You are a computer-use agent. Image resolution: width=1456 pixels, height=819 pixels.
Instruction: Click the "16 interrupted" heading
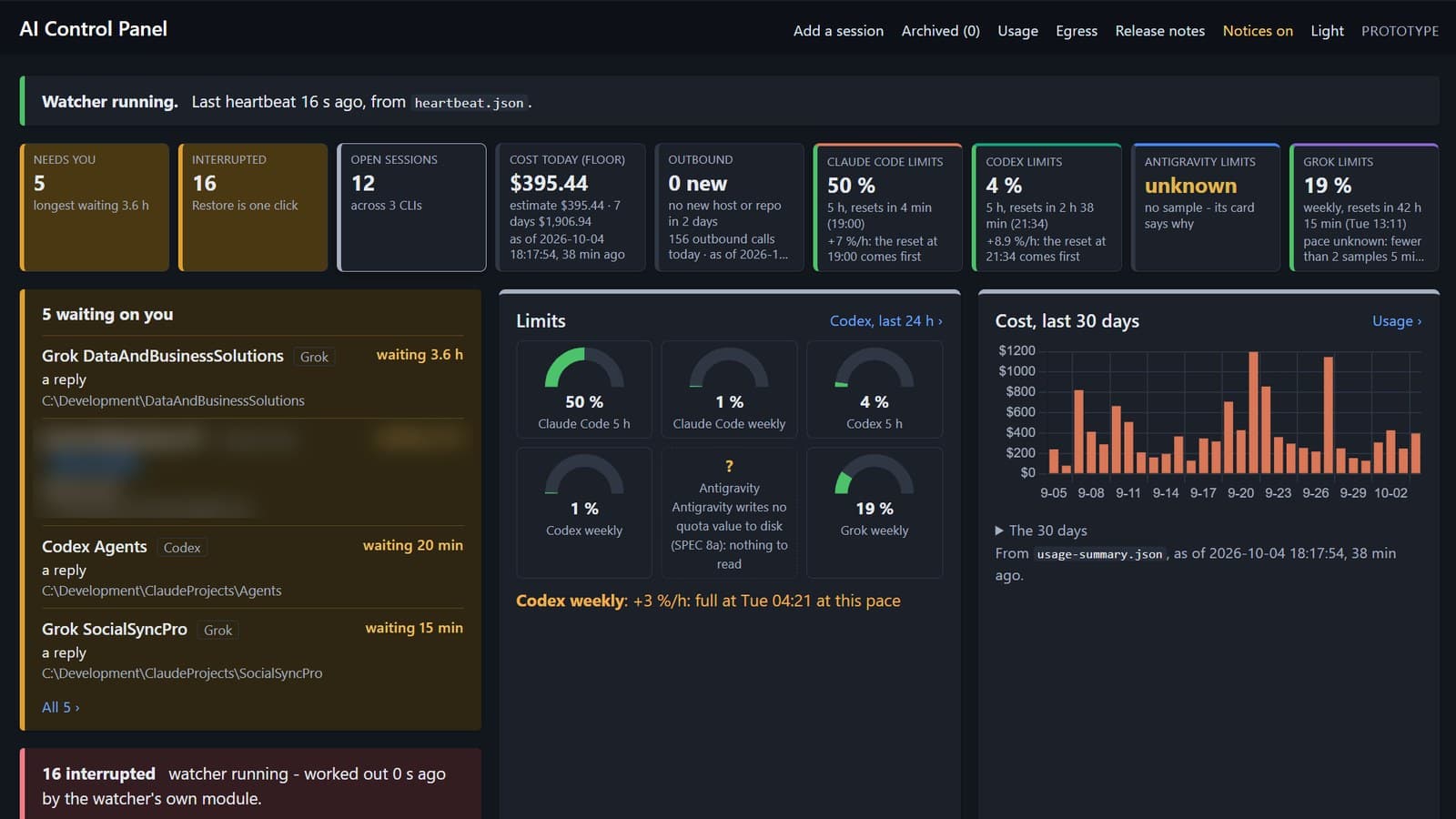click(98, 773)
